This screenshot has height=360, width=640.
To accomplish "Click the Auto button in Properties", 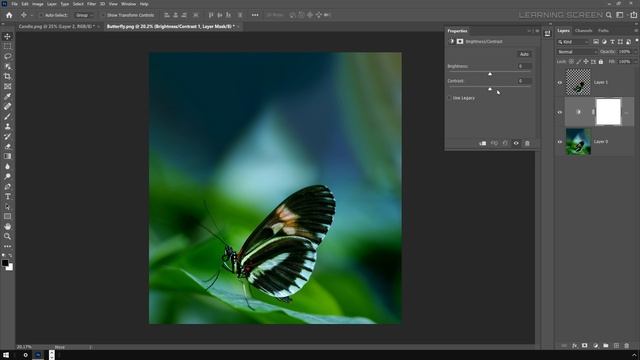I will (524, 54).
